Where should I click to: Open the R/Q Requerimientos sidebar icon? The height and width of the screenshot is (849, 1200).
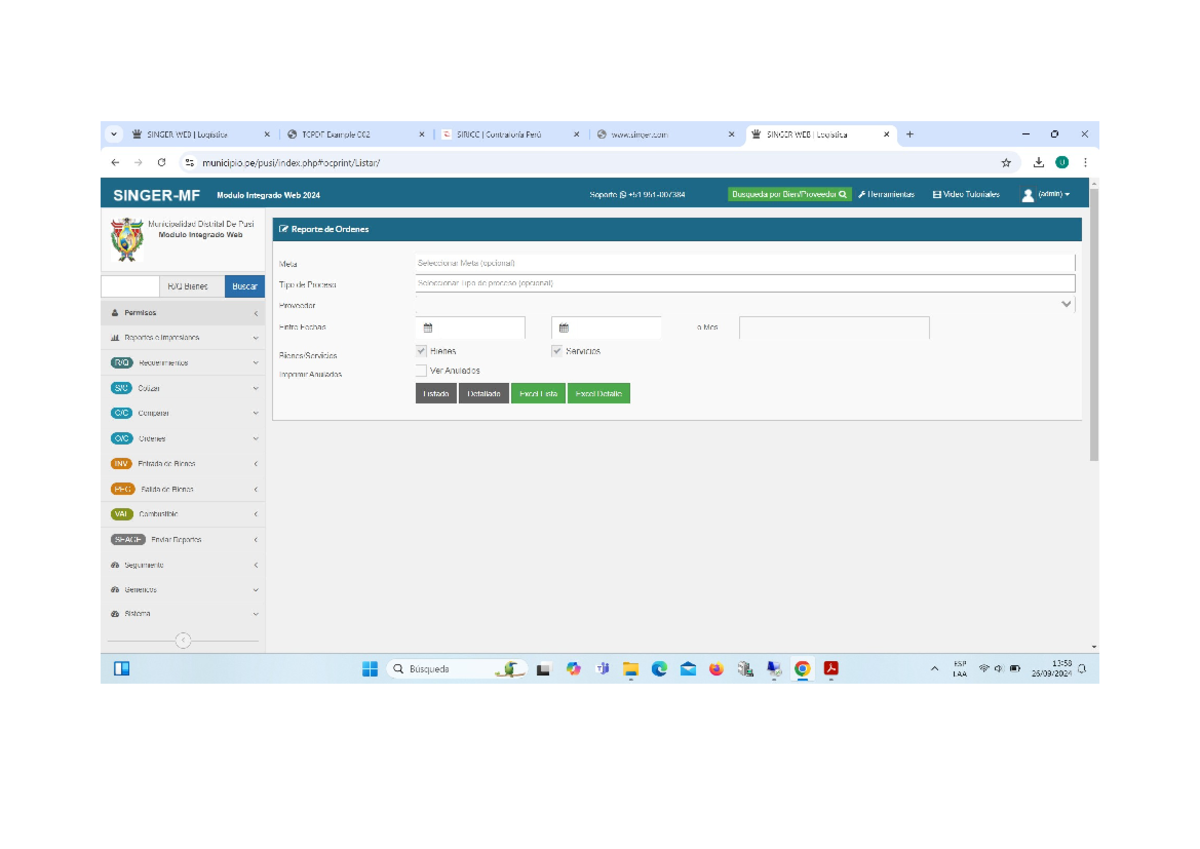pos(121,363)
